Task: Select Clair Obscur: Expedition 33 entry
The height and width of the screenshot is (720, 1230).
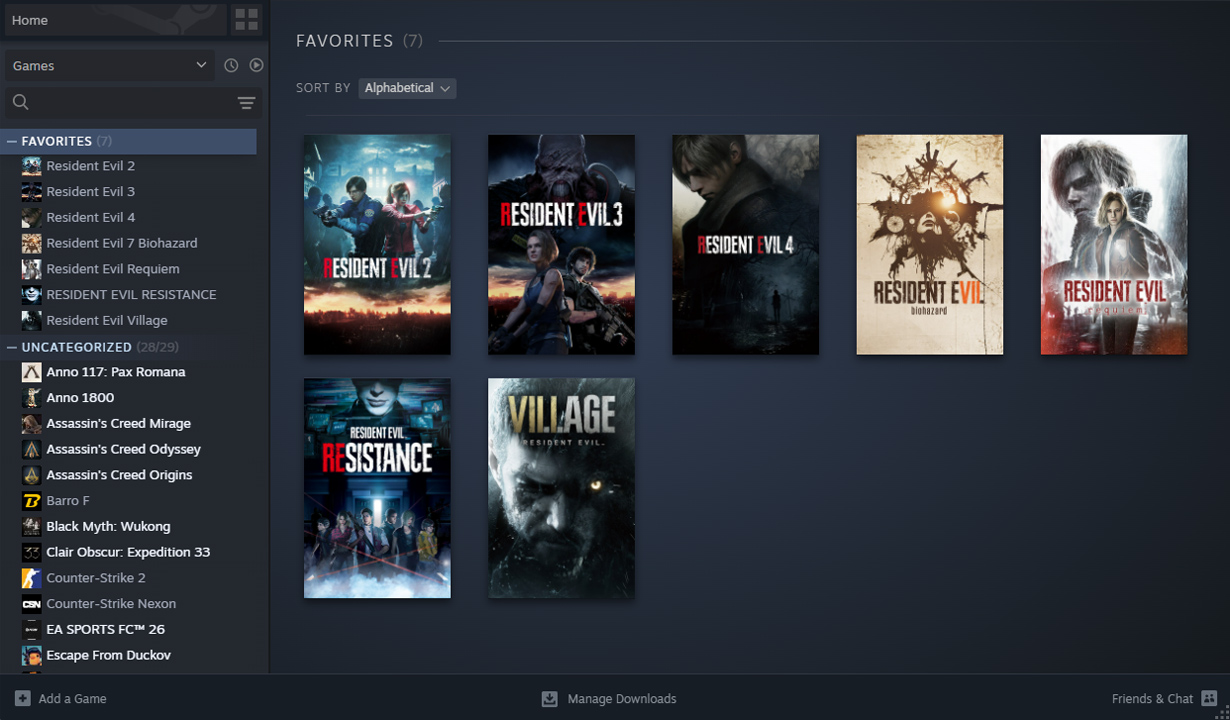Action: click(x=127, y=552)
